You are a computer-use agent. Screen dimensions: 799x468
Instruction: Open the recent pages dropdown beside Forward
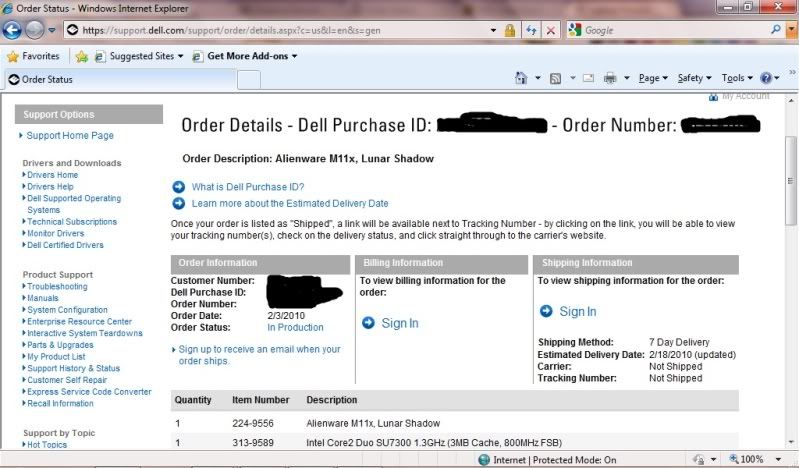(52, 30)
